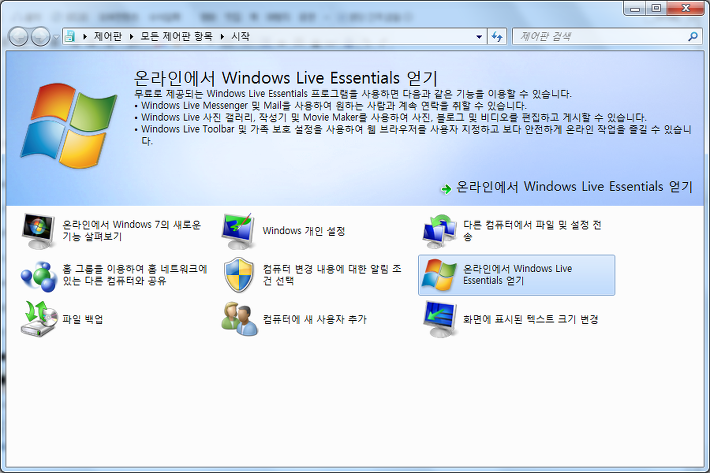The image size is (710, 473).
Task: Select 모든 제어판 항목 in the breadcrumb
Action: click(x=176, y=36)
